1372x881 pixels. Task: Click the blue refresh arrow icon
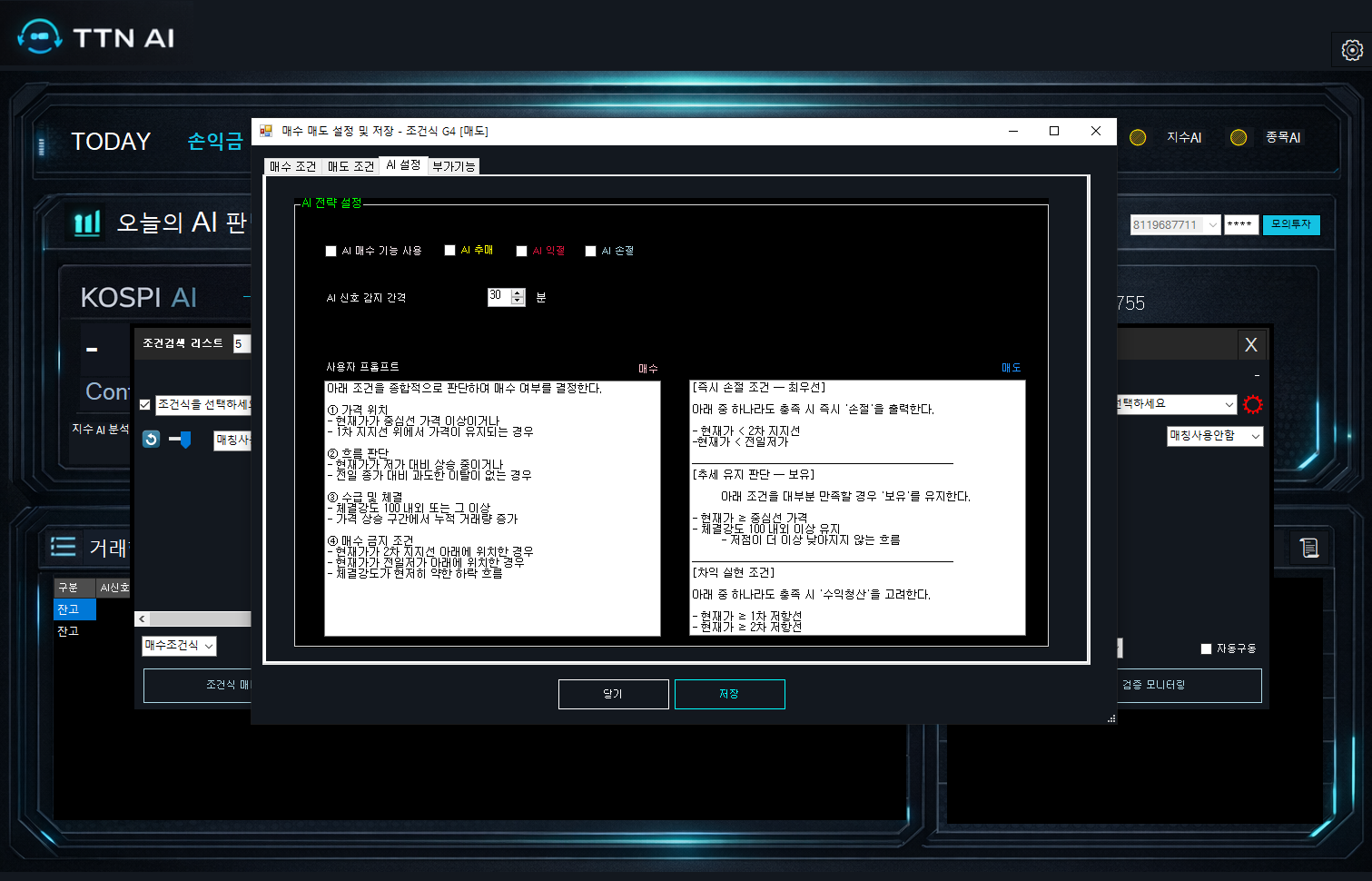(x=152, y=440)
